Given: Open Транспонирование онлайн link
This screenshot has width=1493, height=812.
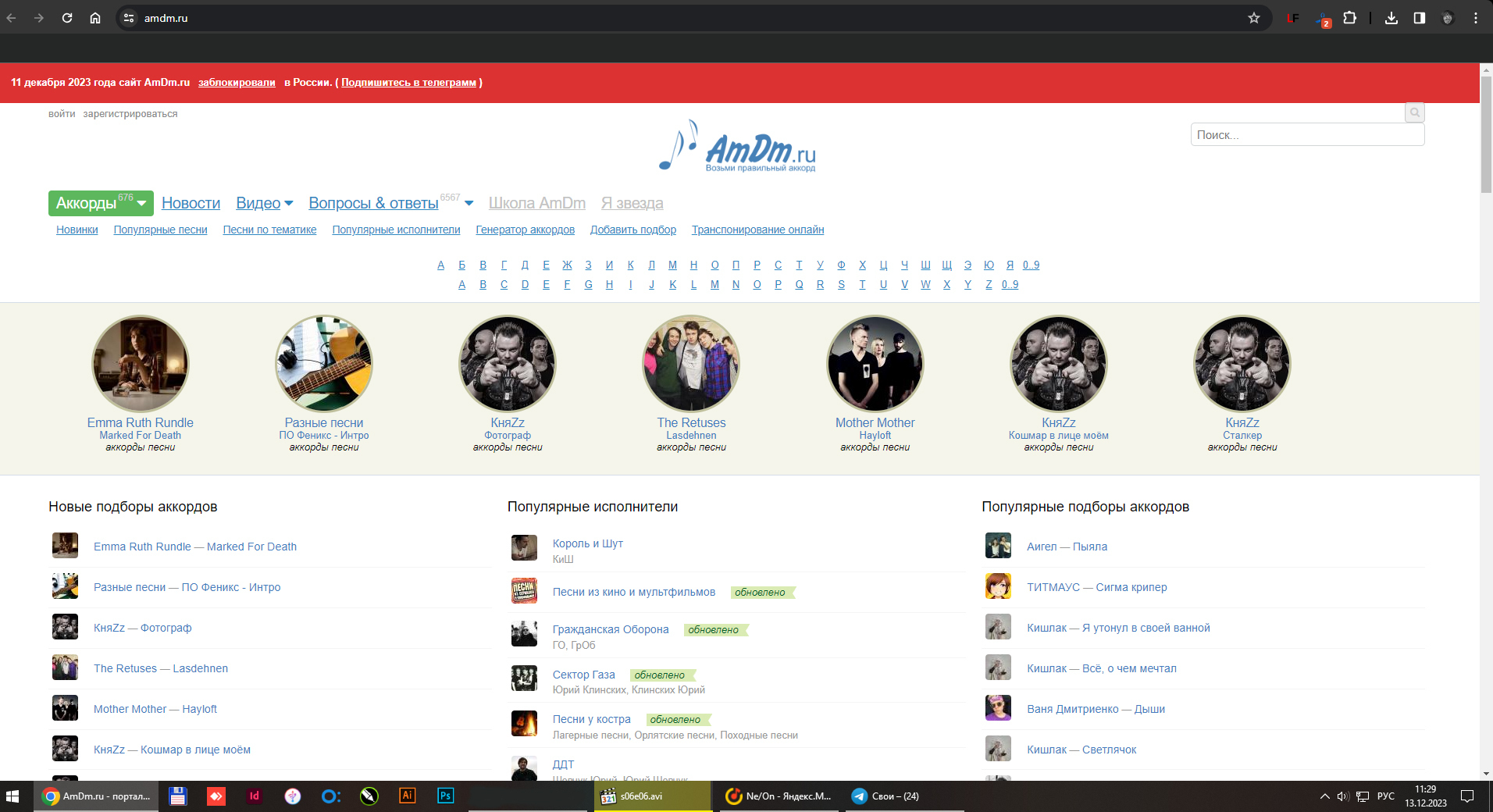Looking at the screenshot, I should tap(758, 230).
